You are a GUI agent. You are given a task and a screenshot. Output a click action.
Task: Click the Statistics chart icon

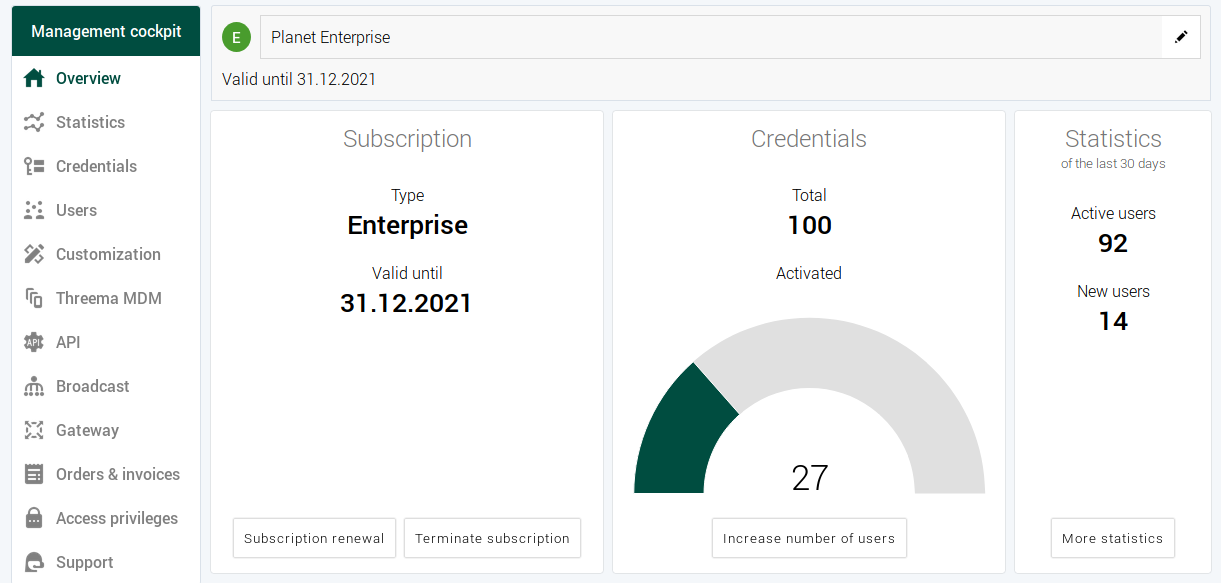point(34,122)
